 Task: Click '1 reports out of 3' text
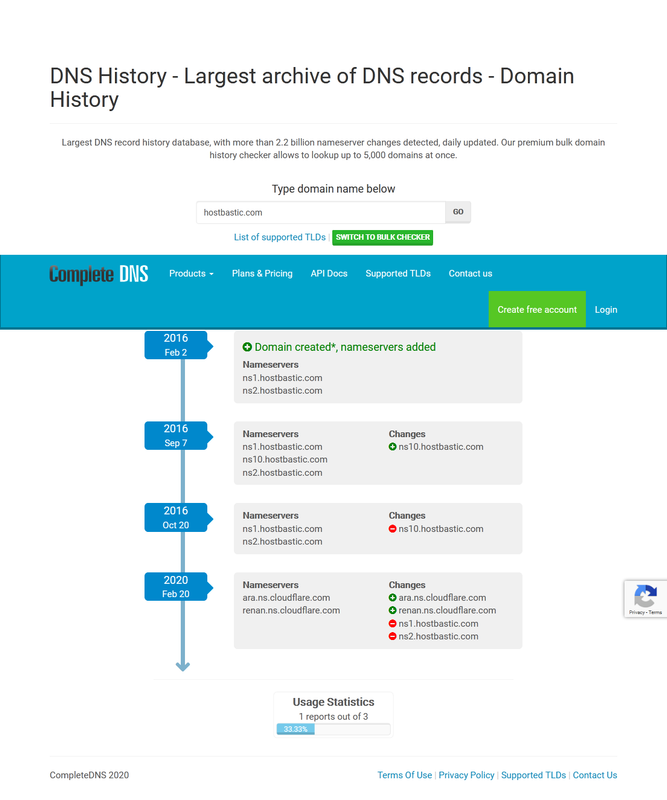pos(333,716)
